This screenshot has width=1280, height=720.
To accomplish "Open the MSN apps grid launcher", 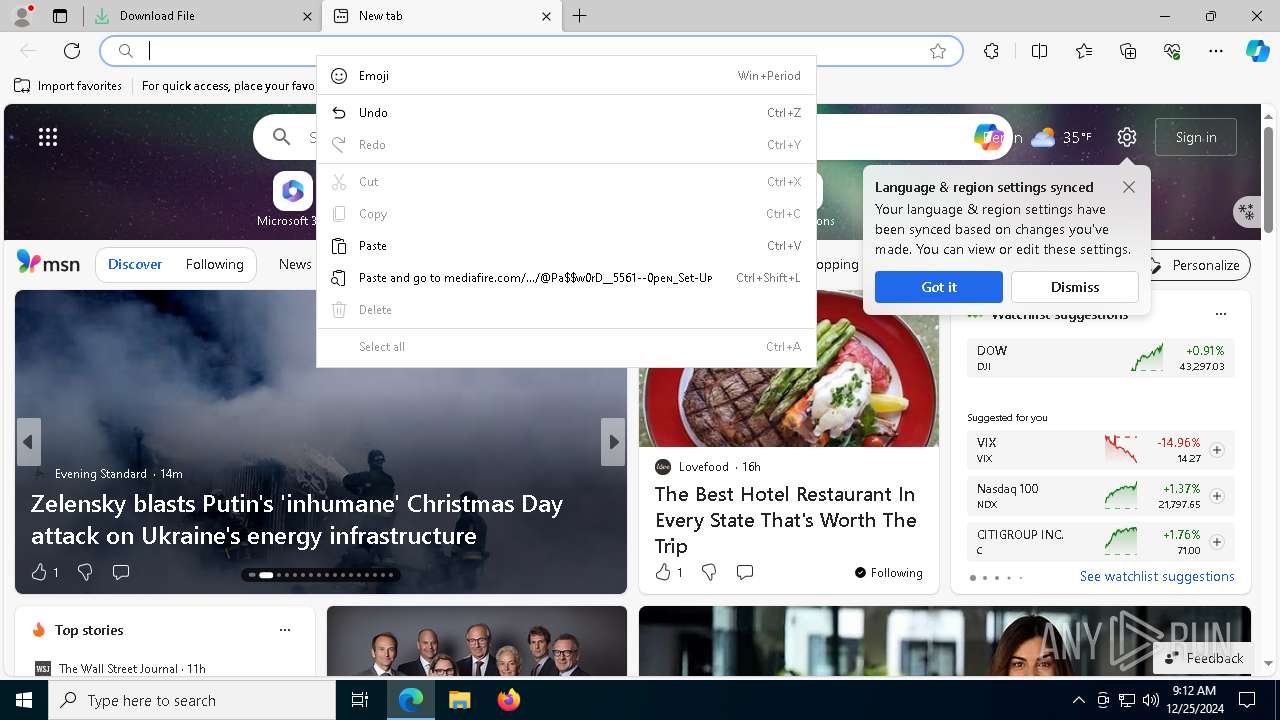I will (x=48, y=137).
